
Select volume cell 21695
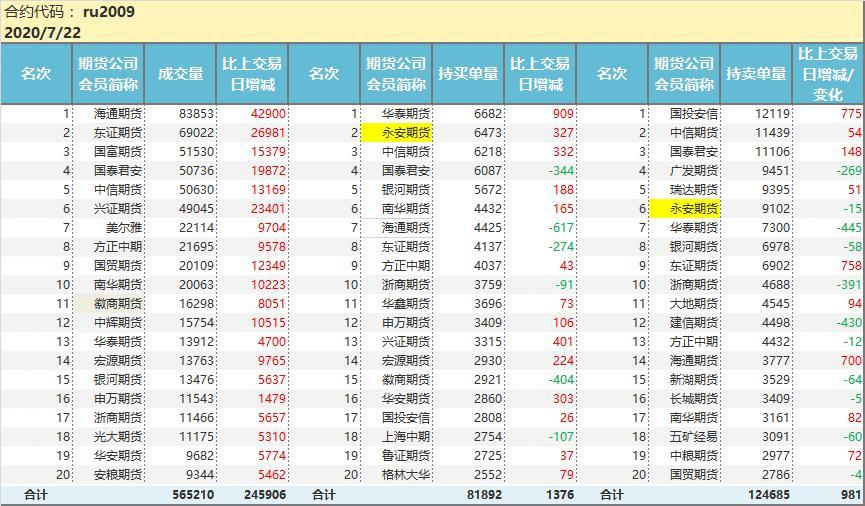tap(196, 247)
